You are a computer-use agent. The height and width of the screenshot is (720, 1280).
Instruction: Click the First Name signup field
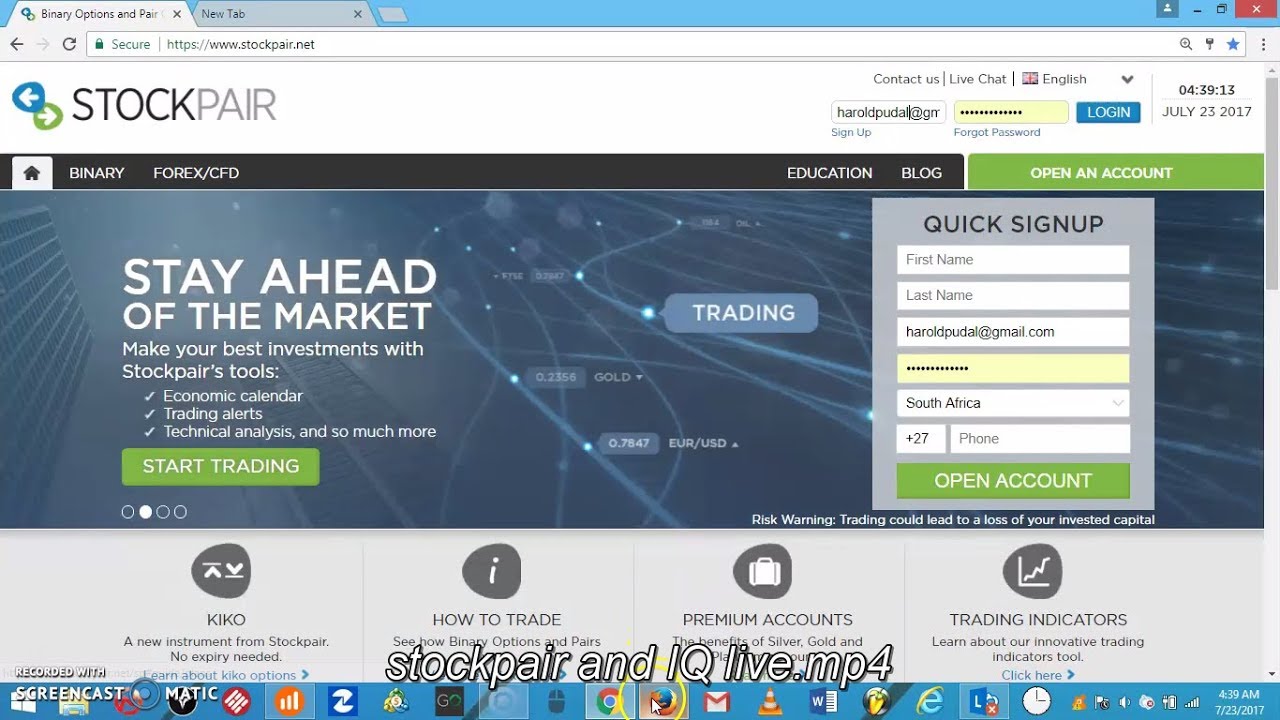tap(1013, 260)
